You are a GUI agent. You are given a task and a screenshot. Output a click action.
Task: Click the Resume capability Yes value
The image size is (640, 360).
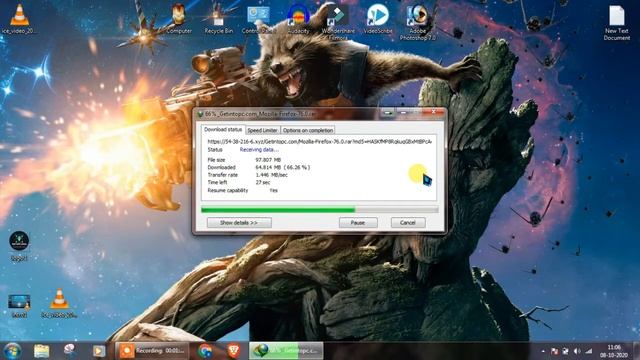[273, 190]
